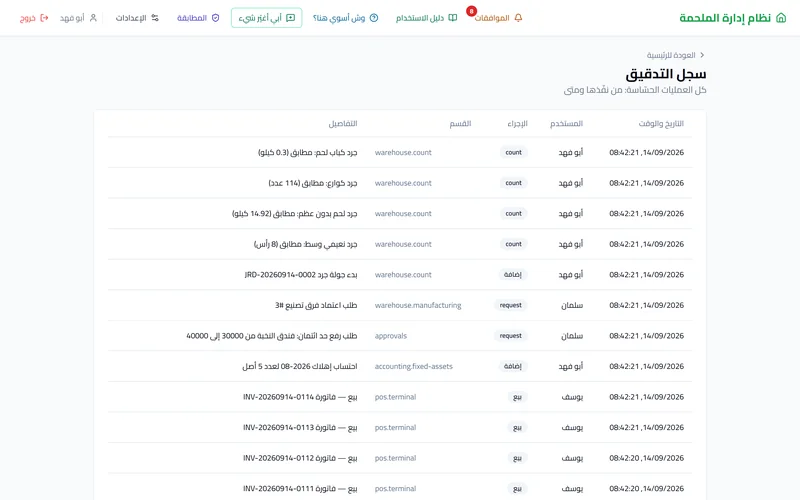Screen dimensions: 800x500
Task: Click the logout arrow icon
Action: tap(44, 18)
